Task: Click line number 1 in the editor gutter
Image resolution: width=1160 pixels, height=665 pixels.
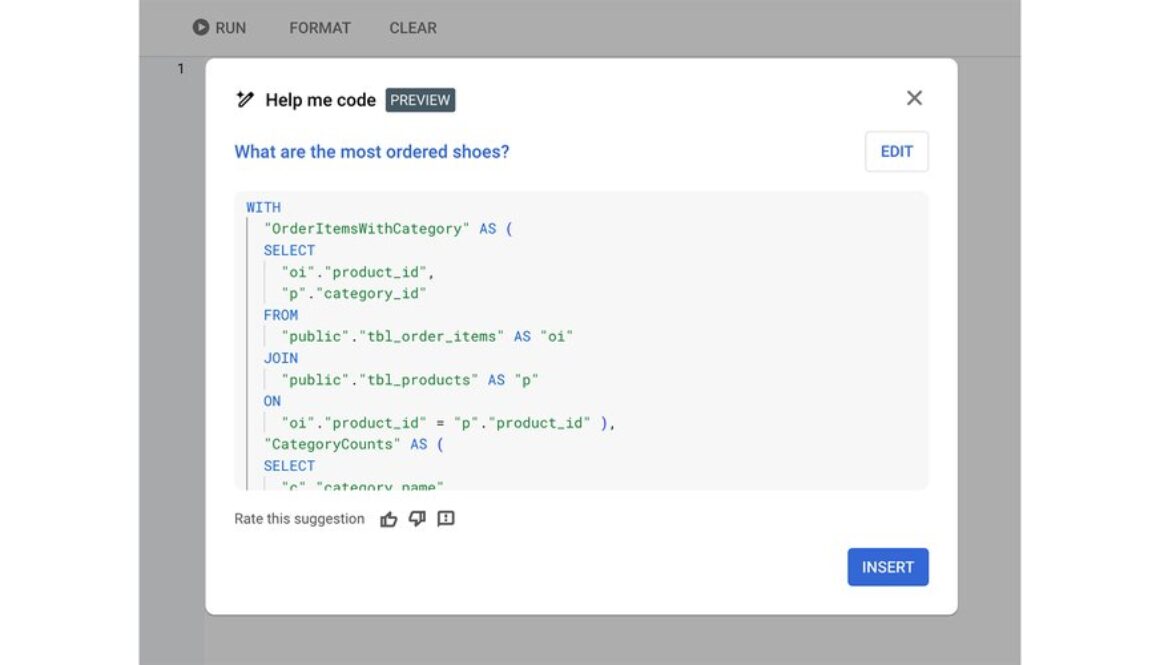Action: (x=179, y=68)
